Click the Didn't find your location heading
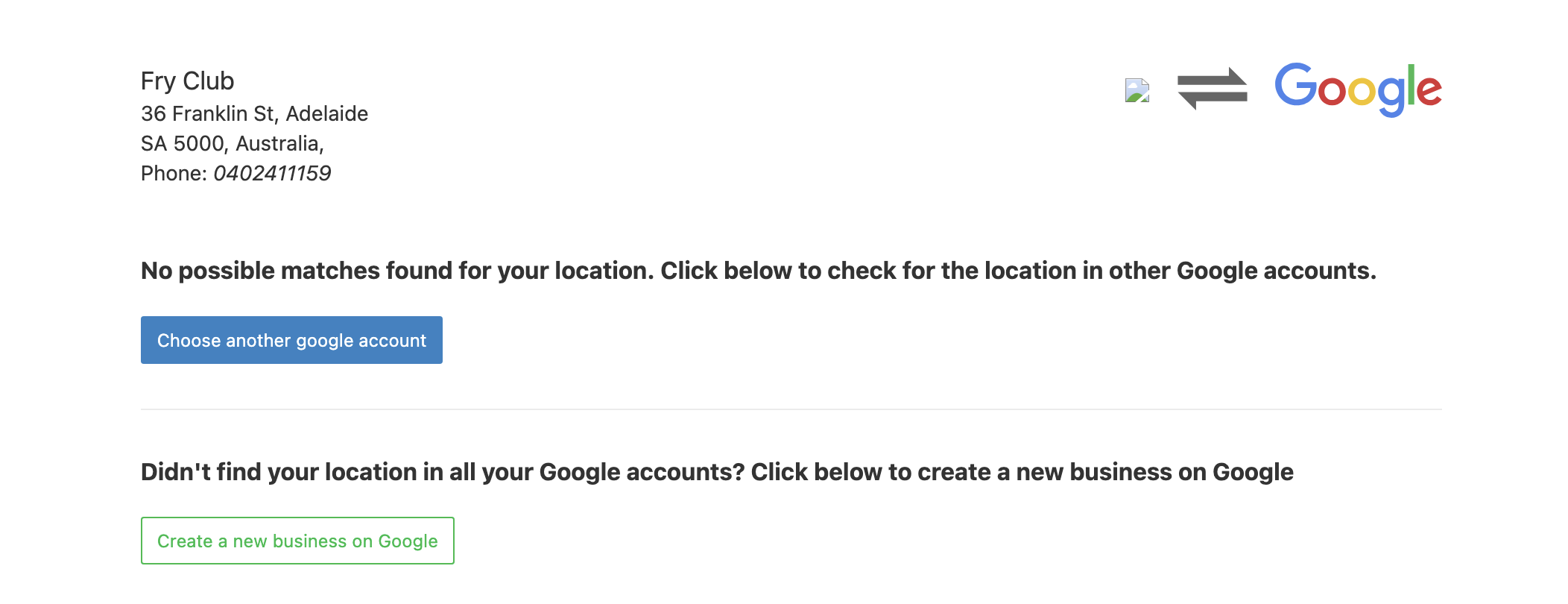1568x604 pixels. point(717,471)
